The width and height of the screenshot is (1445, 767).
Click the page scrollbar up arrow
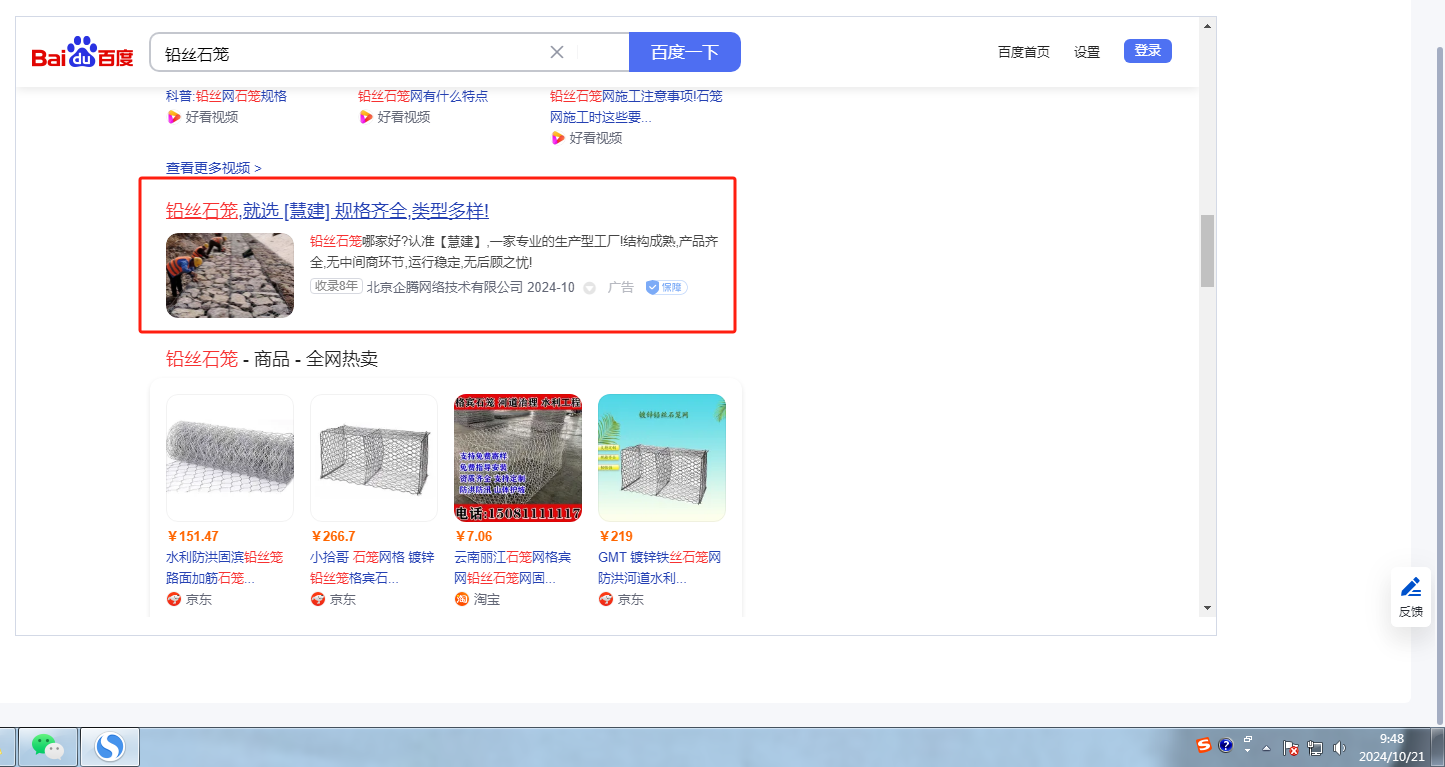click(x=1207, y=25)
